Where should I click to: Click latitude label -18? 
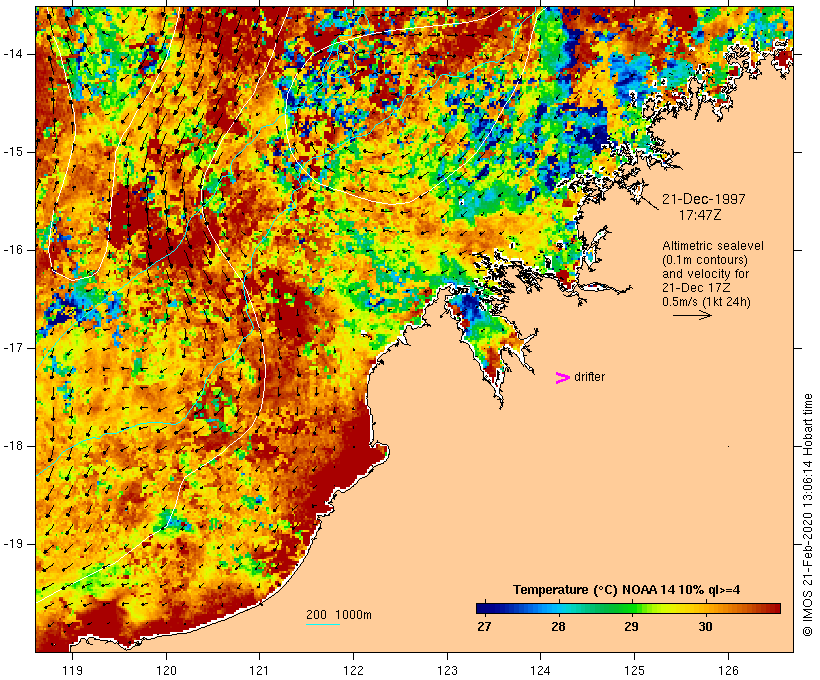(13, 446)
